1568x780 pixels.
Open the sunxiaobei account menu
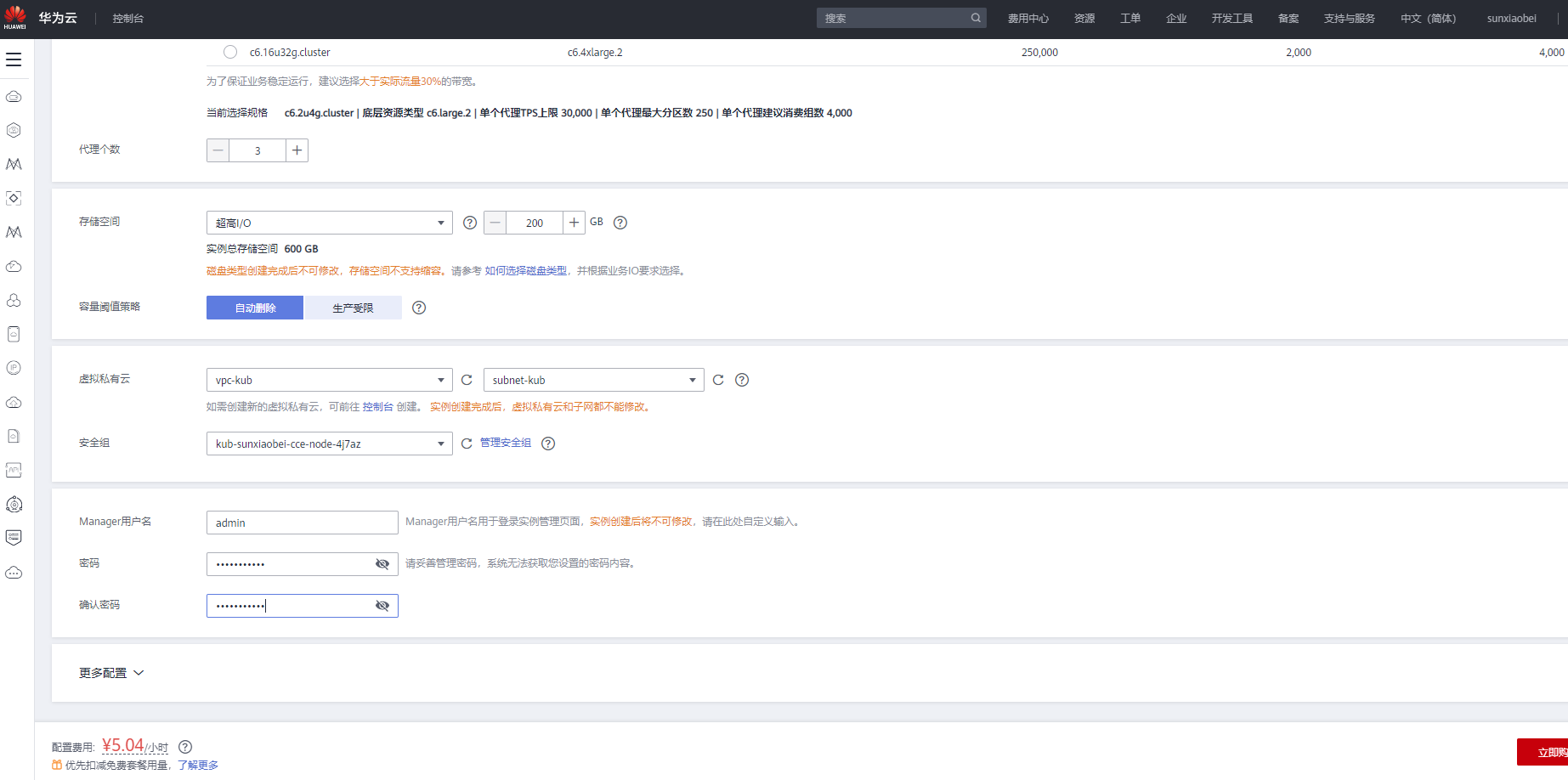click(x=1511, y=18)
